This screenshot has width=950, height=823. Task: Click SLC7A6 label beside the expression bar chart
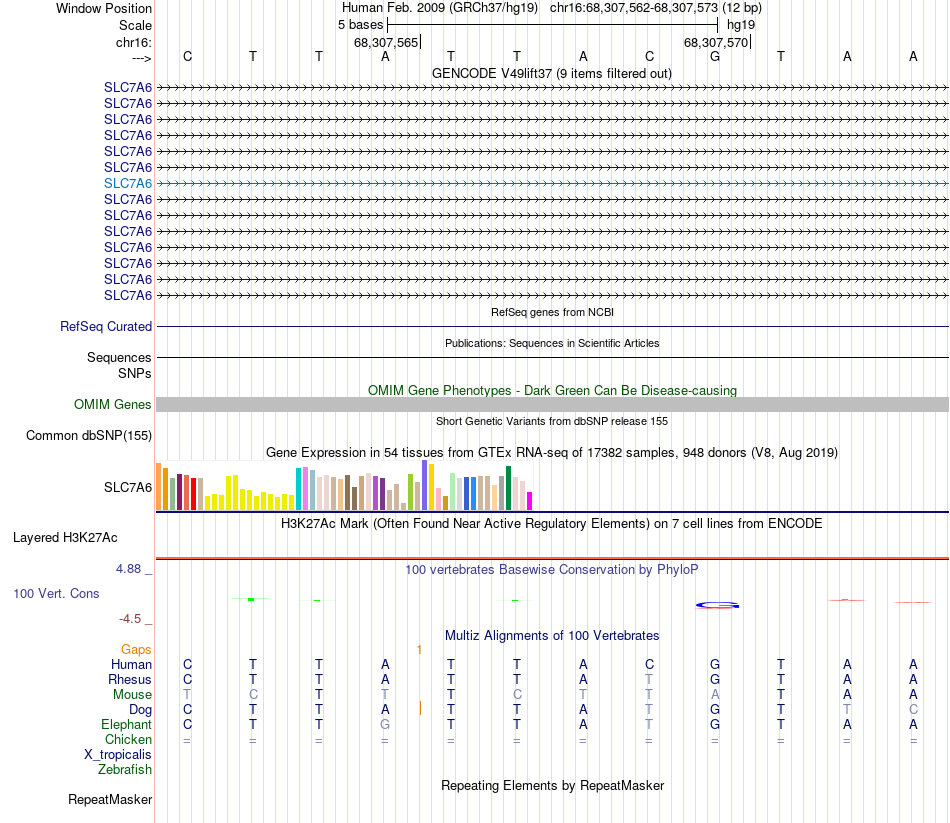pos(128,487)
